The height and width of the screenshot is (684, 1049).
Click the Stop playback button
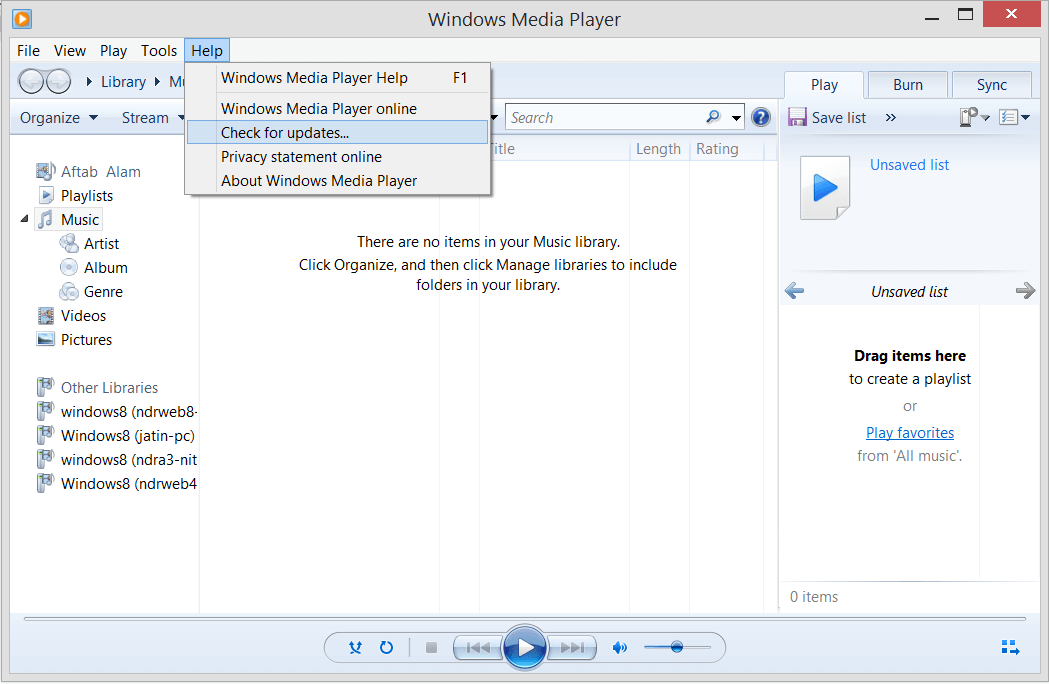[x=432, y=647]
